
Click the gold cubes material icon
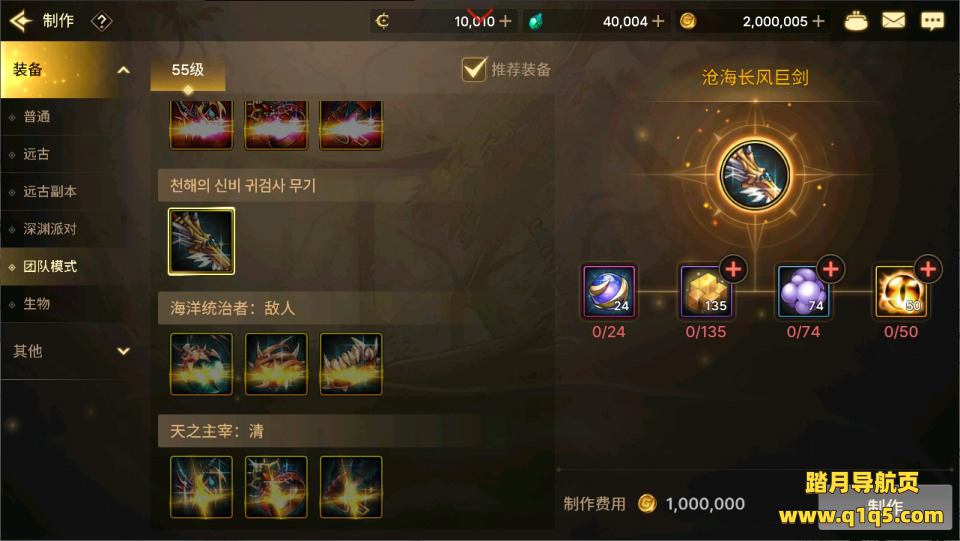706,291
